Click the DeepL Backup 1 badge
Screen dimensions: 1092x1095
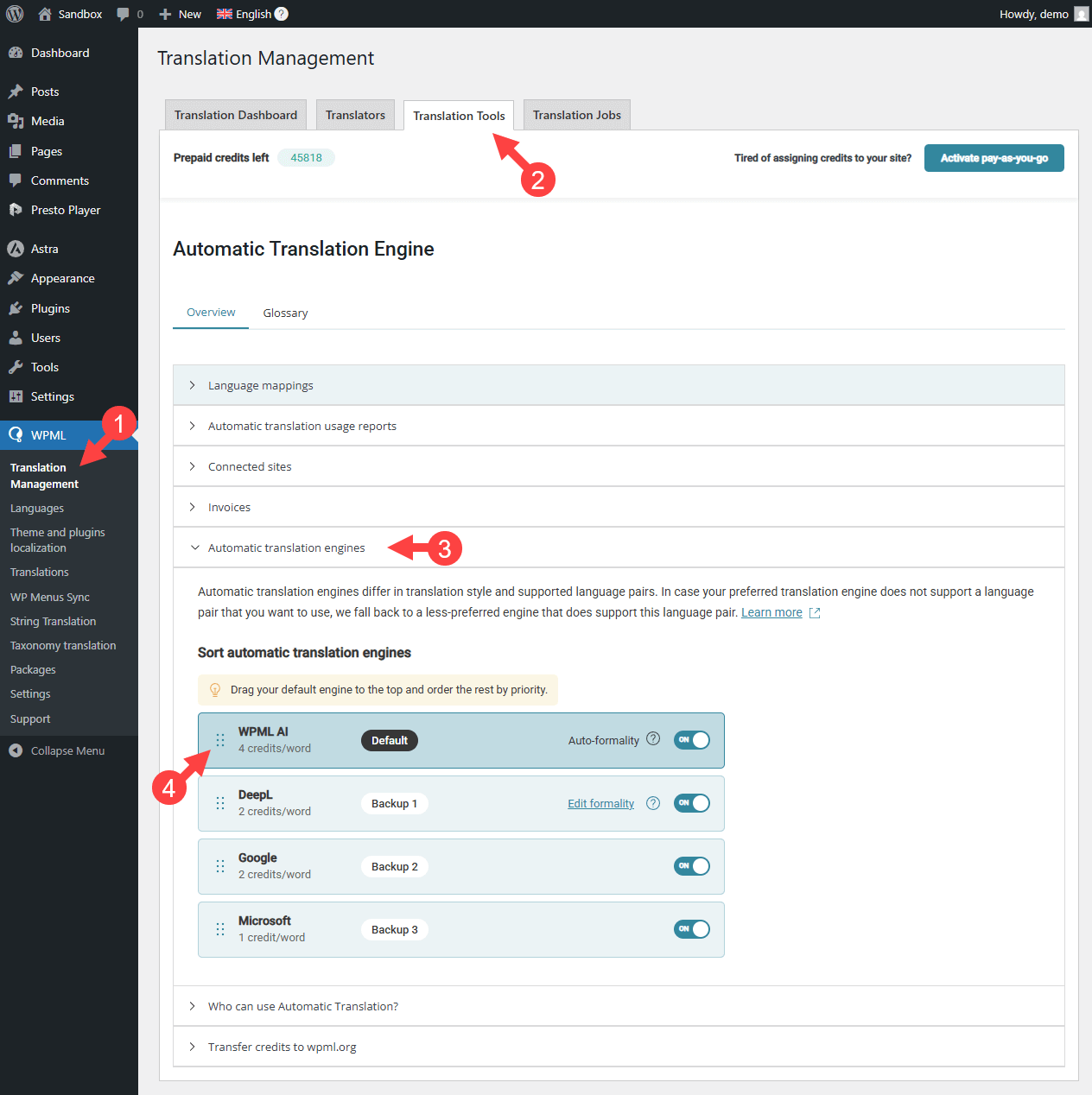(x=394, y=803)
